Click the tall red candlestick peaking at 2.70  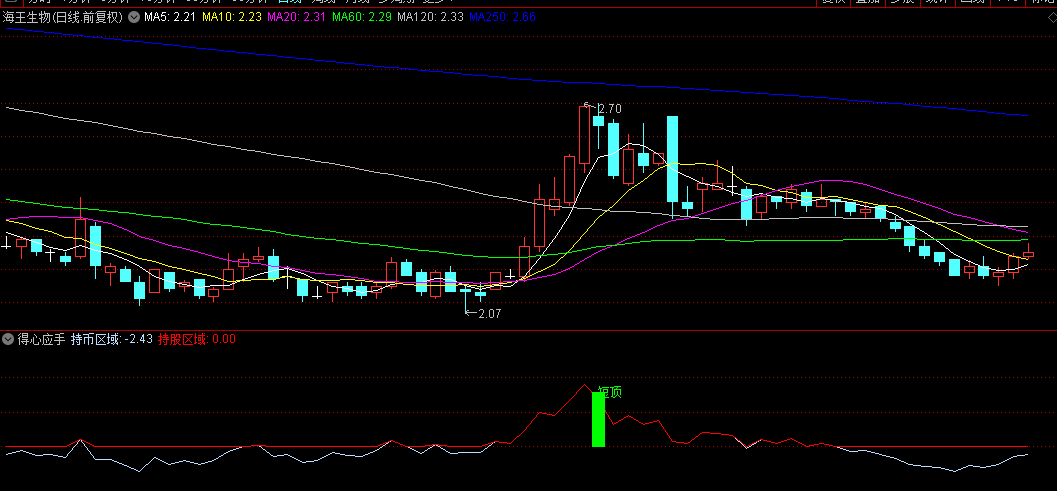(x=584, y=134)
